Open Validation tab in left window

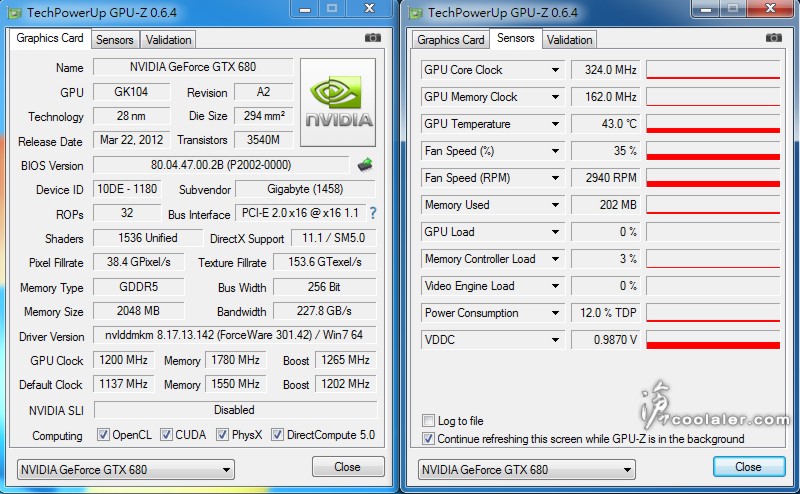168,40
